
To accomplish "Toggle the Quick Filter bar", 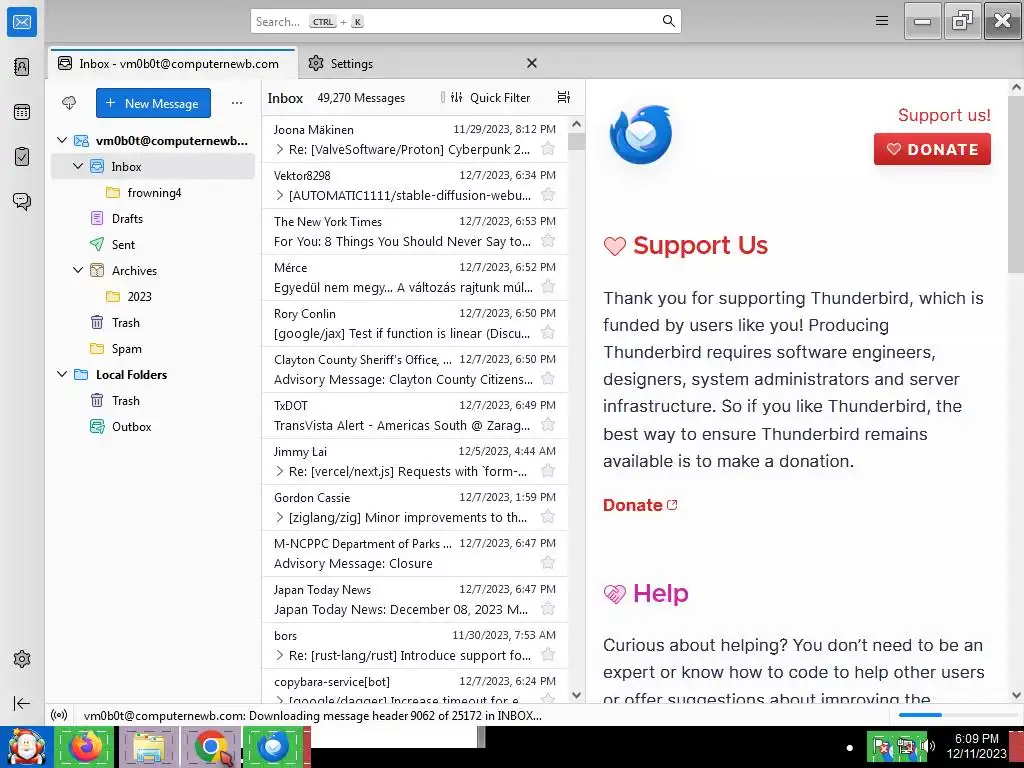I will pyautogui.click(x=490, y=97).
